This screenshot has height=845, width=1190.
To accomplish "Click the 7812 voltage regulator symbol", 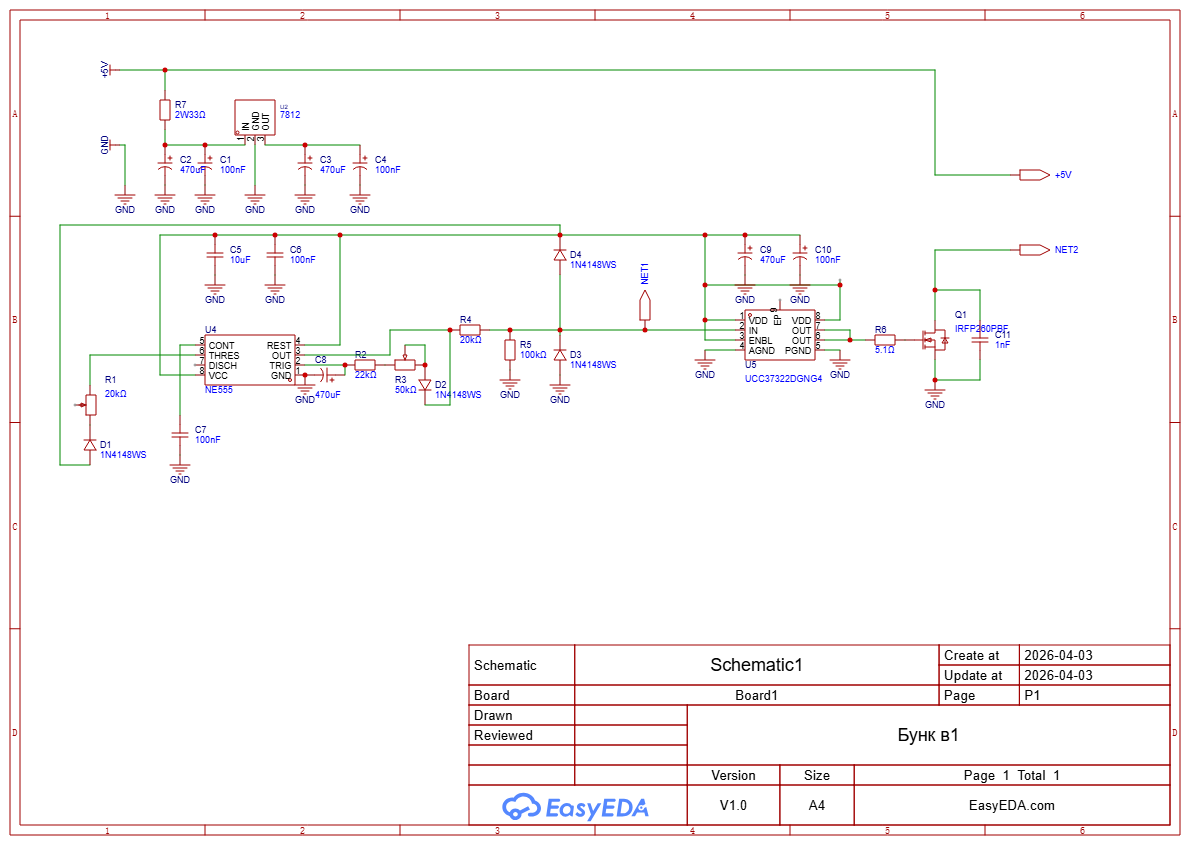I will tap(254, 117).
